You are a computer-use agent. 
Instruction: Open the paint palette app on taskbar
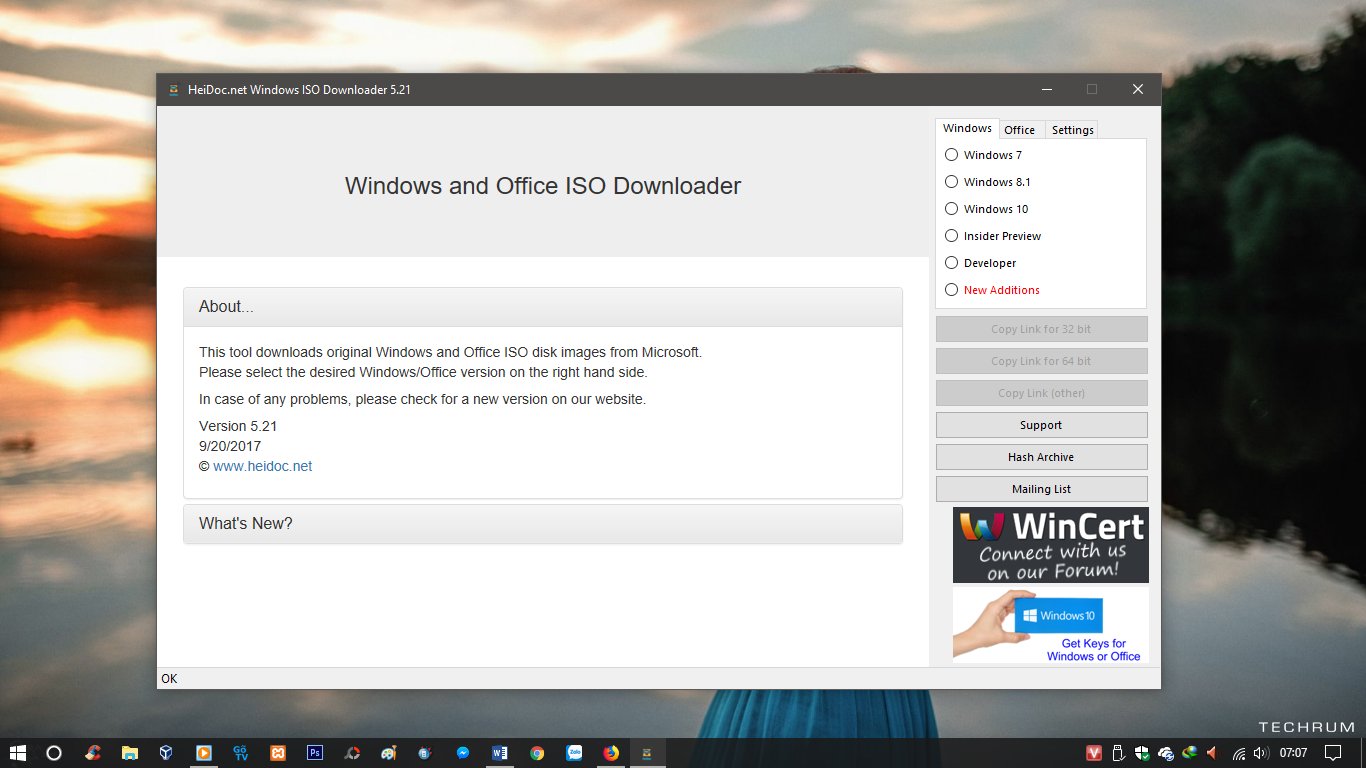[x=389, y=753]
